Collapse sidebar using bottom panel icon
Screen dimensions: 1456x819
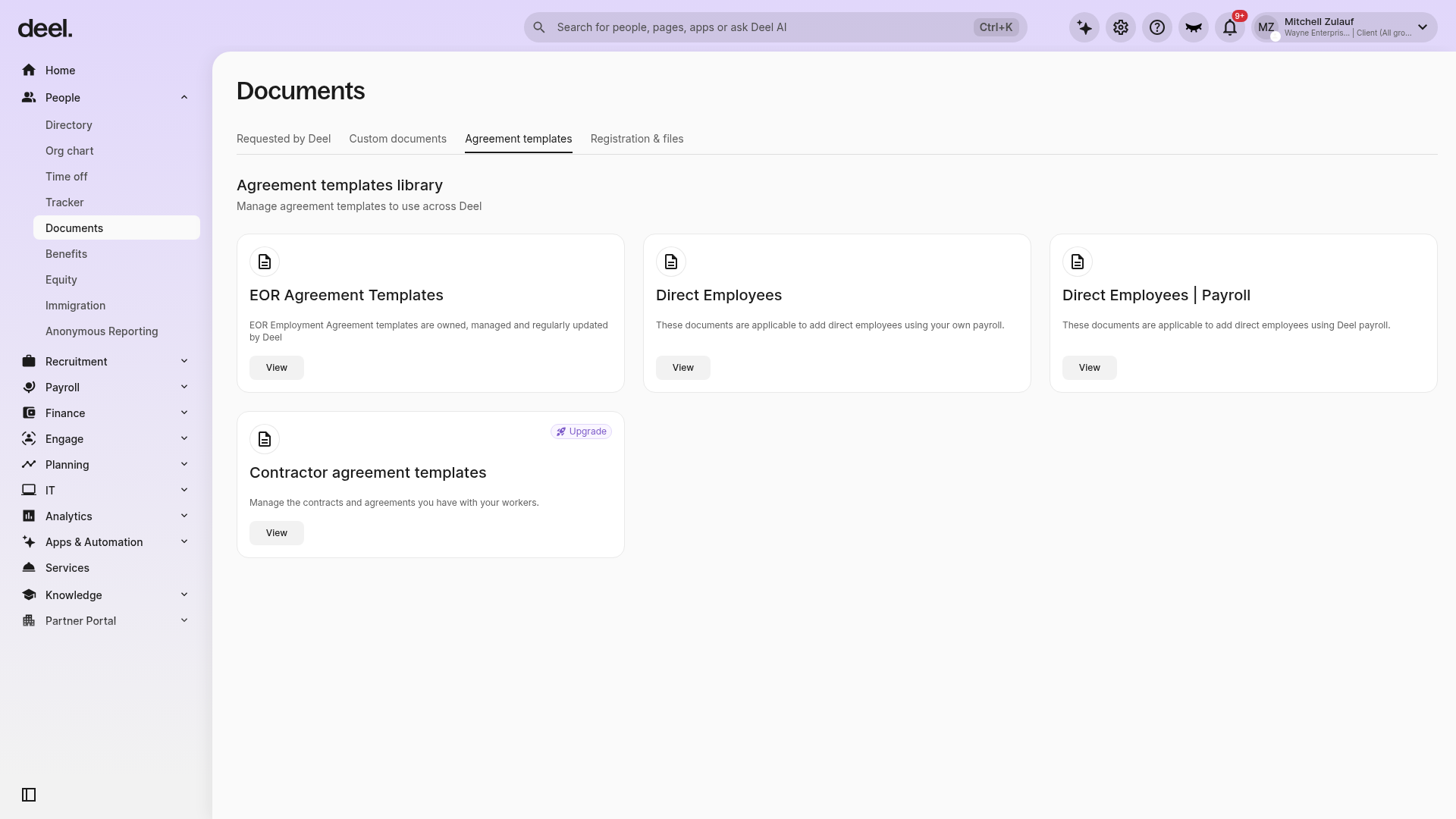click(29, 795)
